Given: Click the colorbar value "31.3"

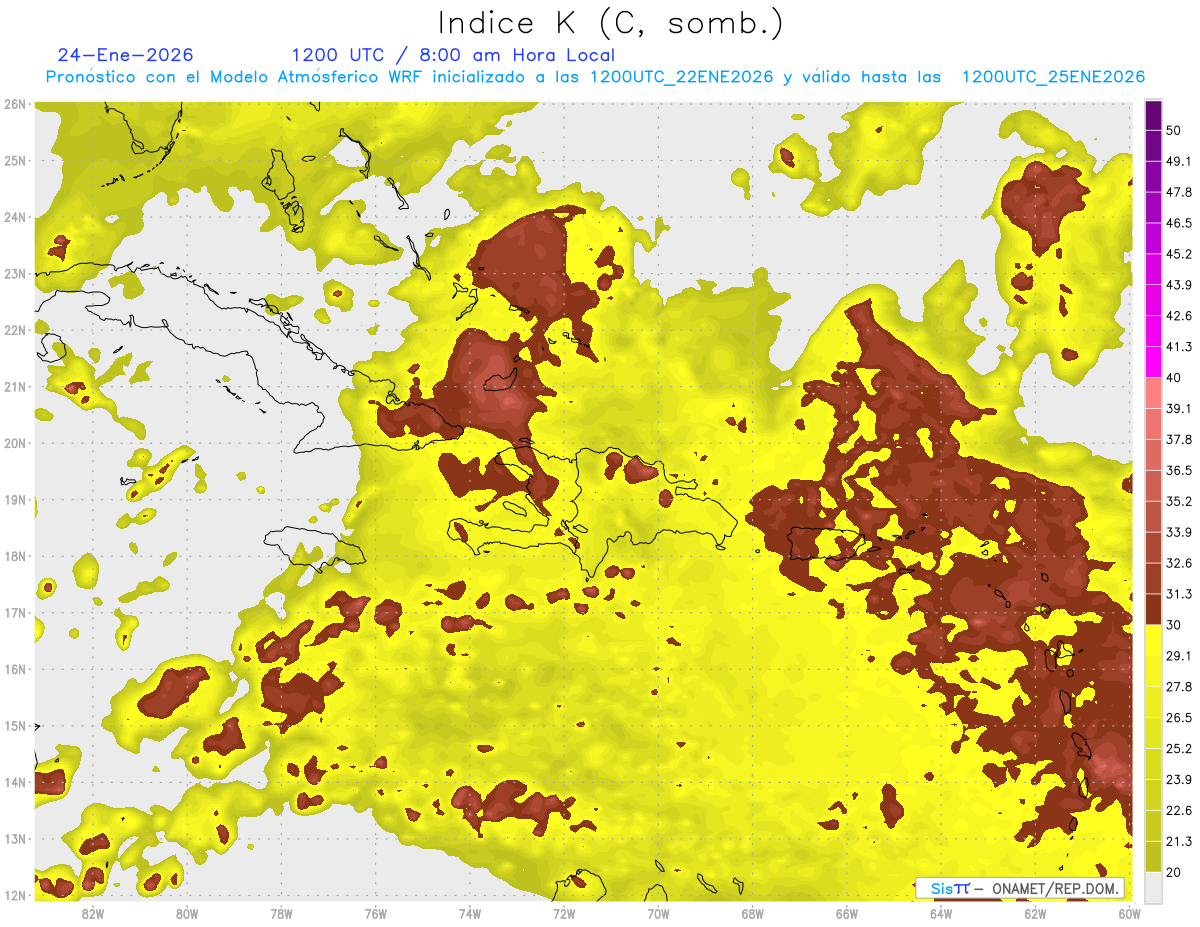Looking at the screenshot, I should (x=1178, y=594).
